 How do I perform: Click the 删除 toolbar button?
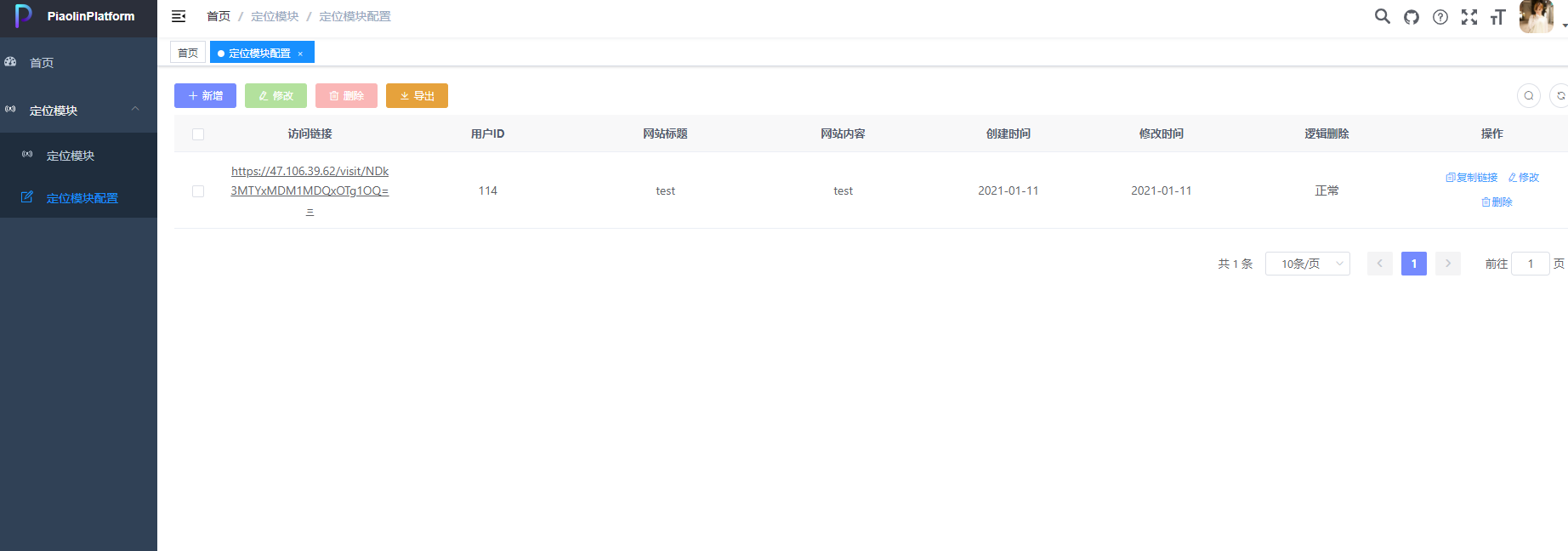[x=346, y=96]
